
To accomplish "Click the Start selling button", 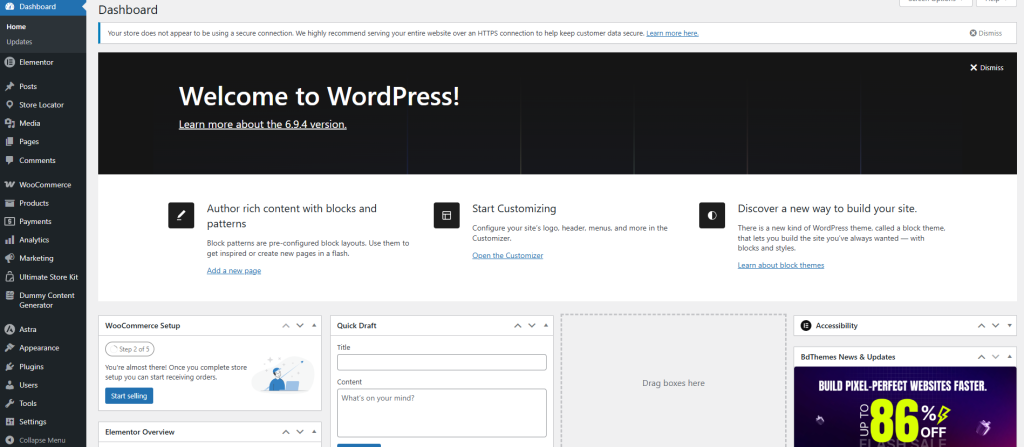I will (129, 396).
